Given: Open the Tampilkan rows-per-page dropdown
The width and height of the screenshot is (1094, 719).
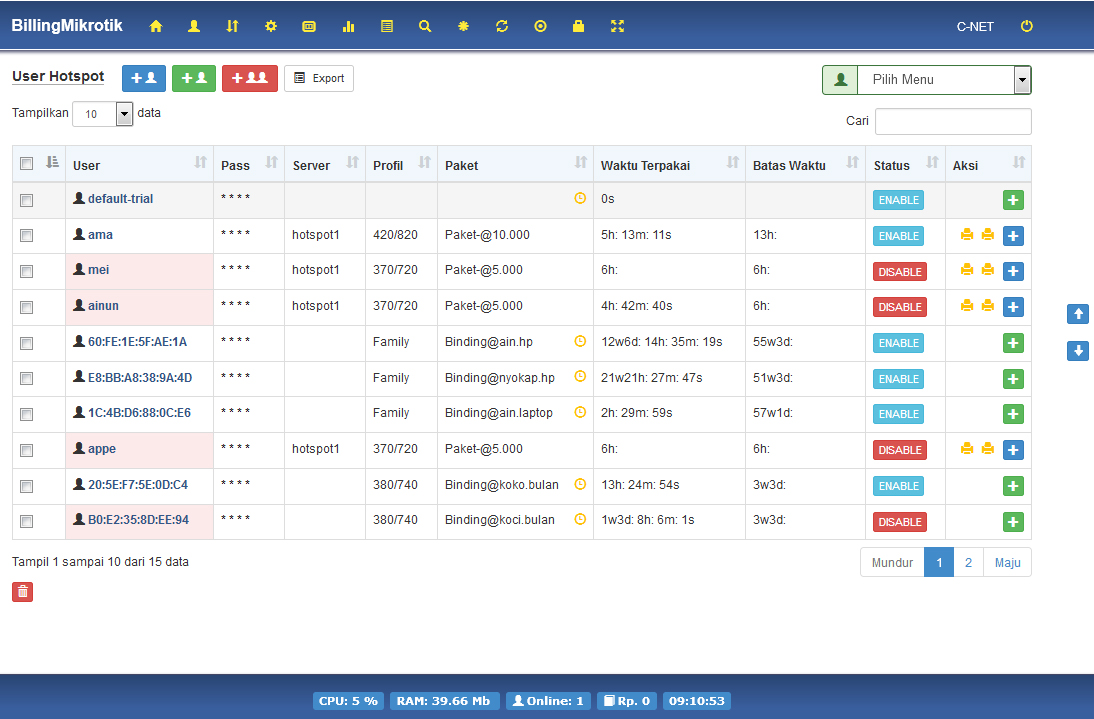Looking at the screenshot, I should tap(103, 114).
